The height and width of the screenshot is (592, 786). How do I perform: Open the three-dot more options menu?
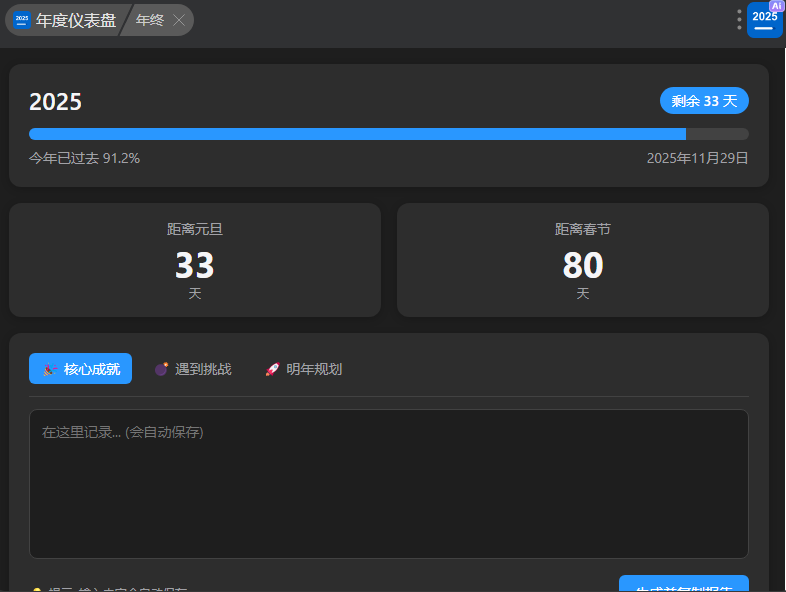tap(739, 20)
